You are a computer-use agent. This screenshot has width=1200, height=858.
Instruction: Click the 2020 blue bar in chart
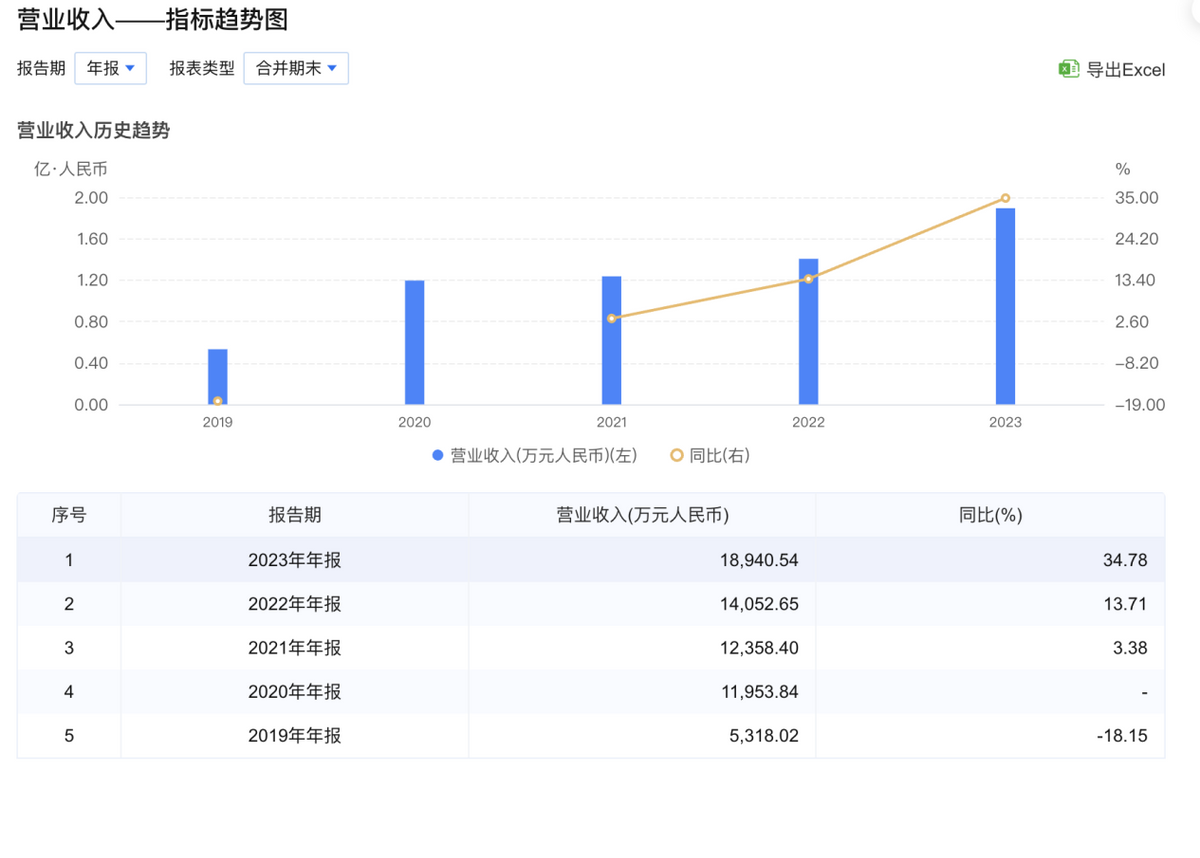pos(414,342)
